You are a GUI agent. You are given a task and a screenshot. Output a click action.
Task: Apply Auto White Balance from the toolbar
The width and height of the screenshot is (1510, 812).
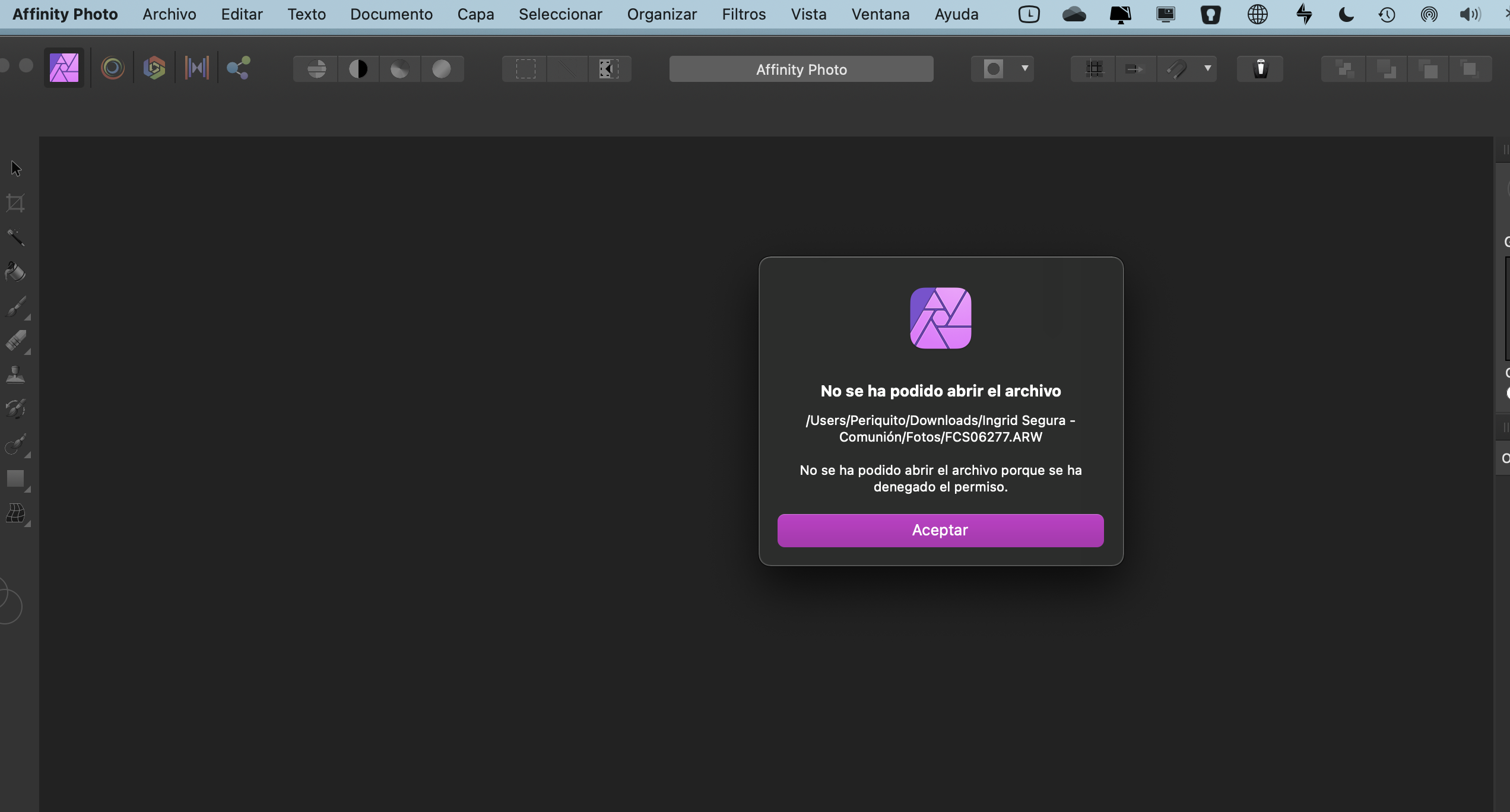(442, 69)
